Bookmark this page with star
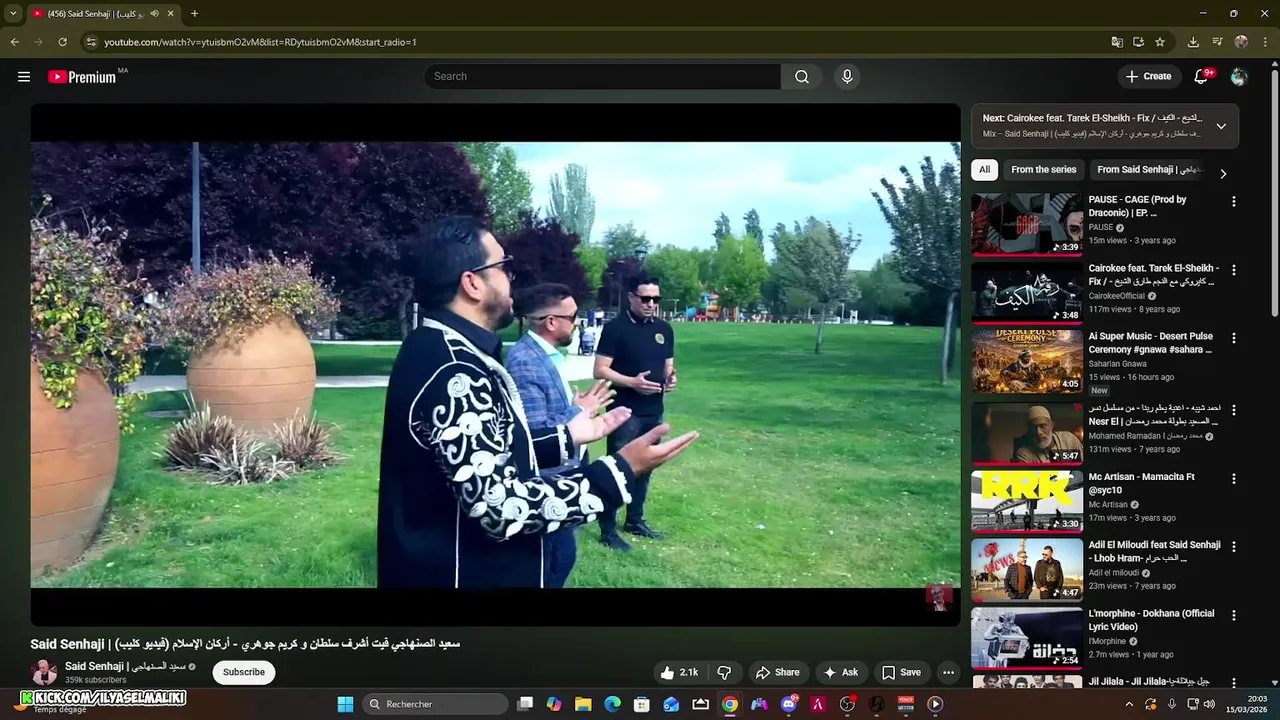Image resolution: width=1280 pixels, height=720 pixels. pos(1160,42)
